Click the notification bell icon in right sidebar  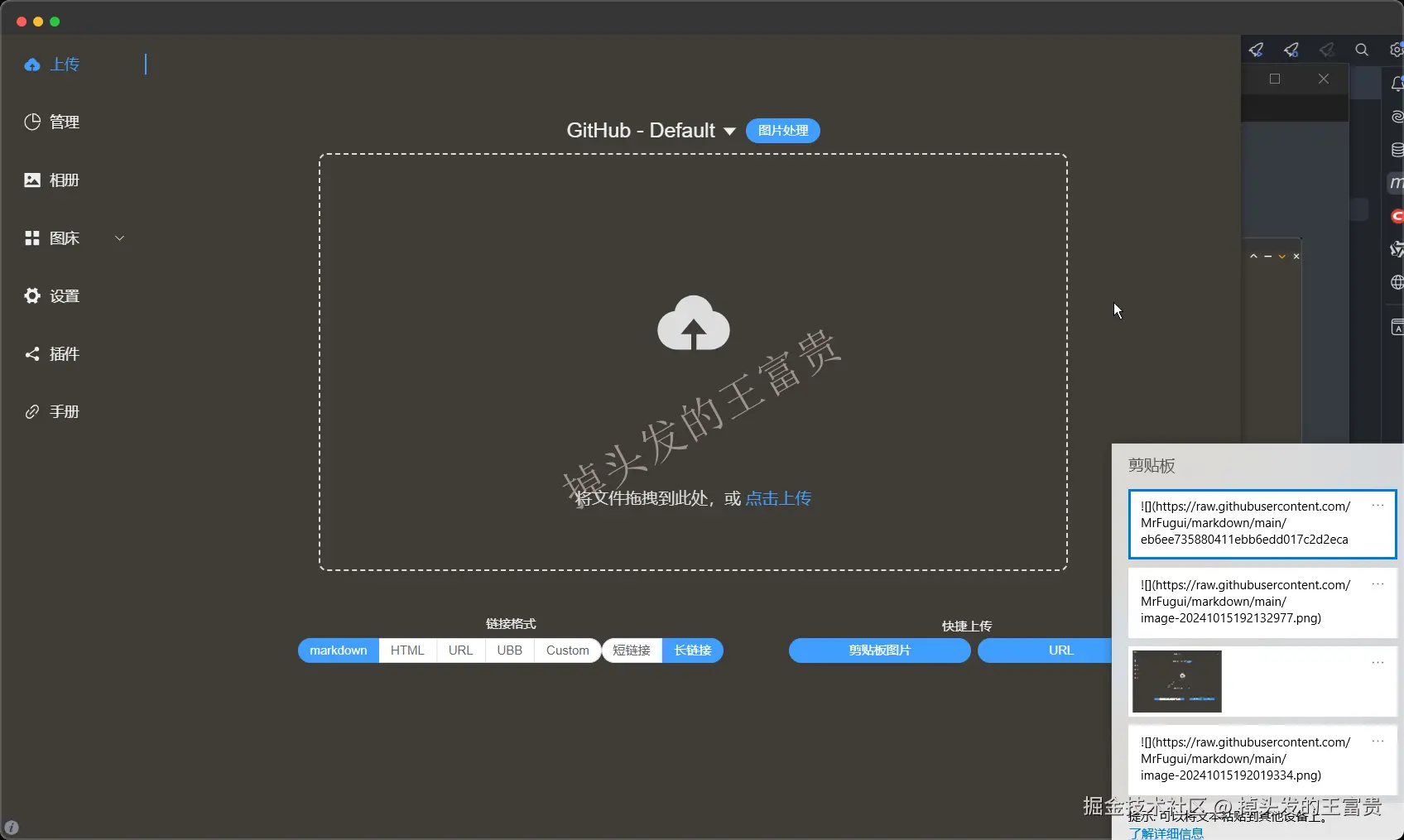tap(1397, 84)
